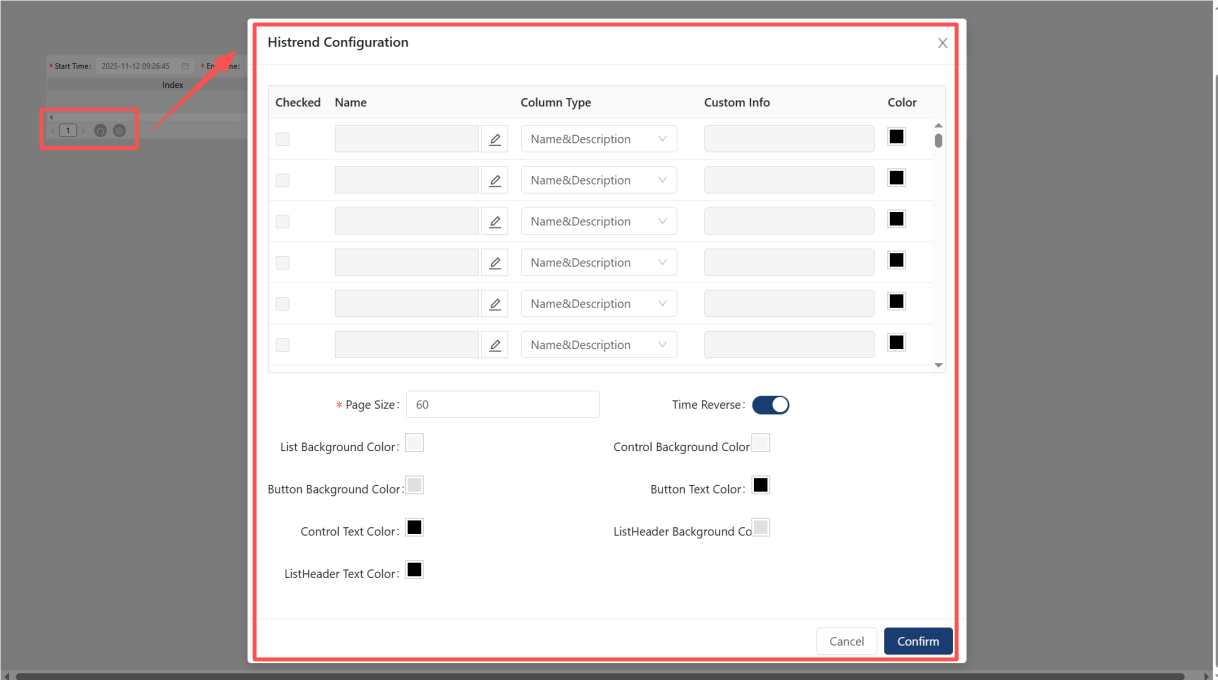Pick the Button Text Color swatch
Screen dimensions: 1218x680
(760, 485)
